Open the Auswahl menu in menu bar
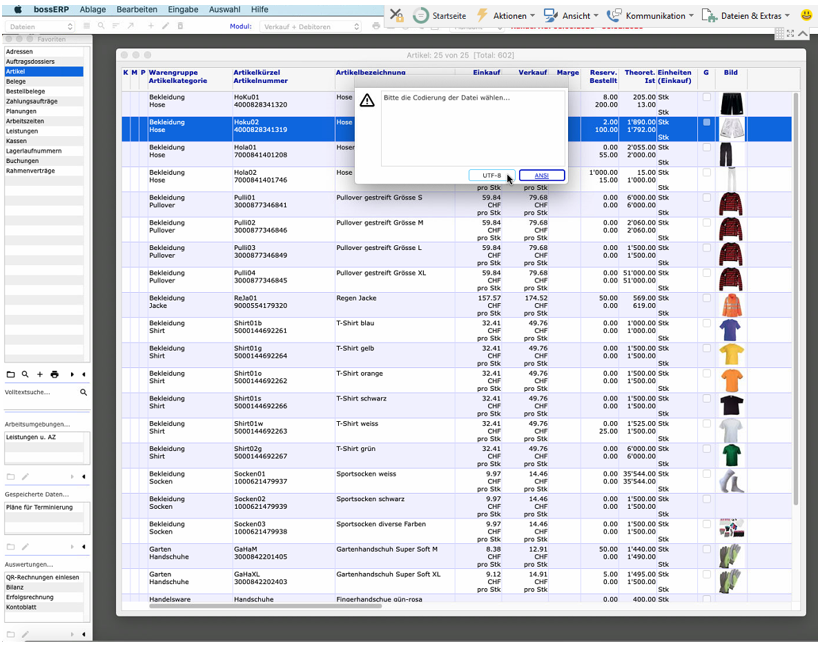This screenshot has width=826, height=645. (224, 9)
